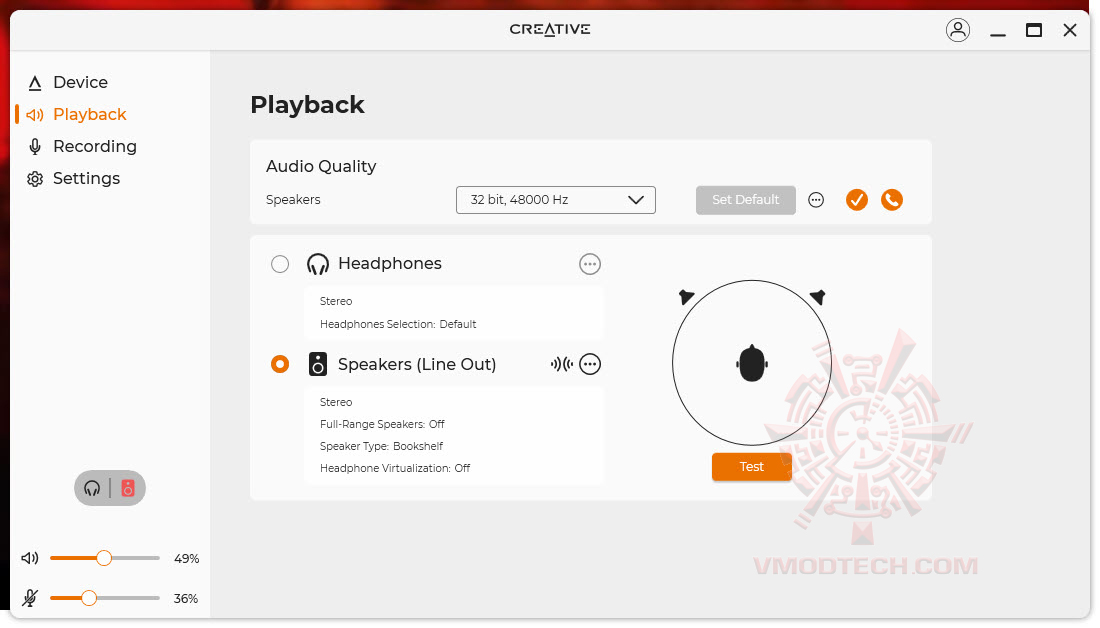Select the Headphones radio button
This screenshot has width=1100, height=628.
(280, 265)
